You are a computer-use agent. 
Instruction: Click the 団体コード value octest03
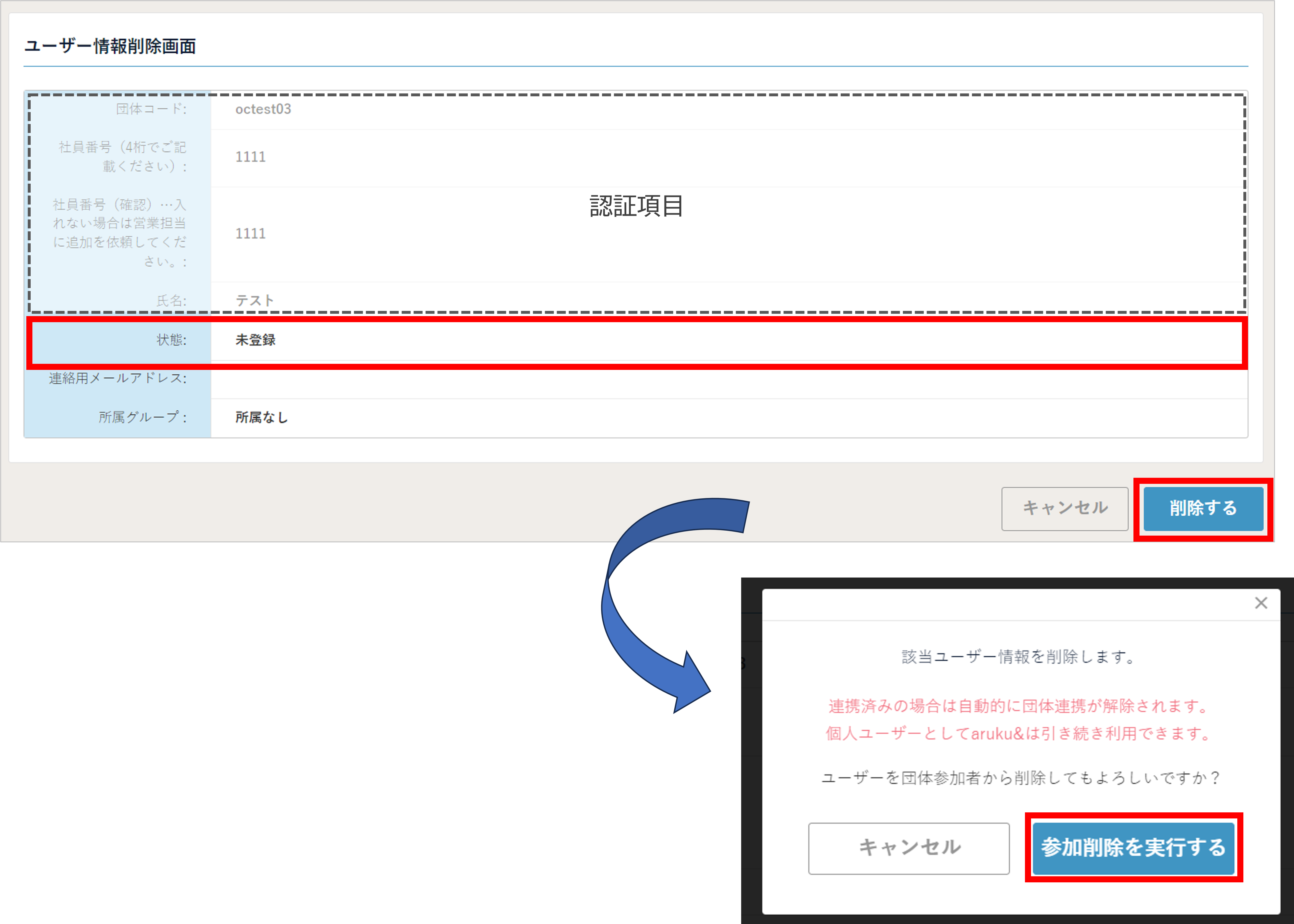pyautogui.click(x=263, y=109)
